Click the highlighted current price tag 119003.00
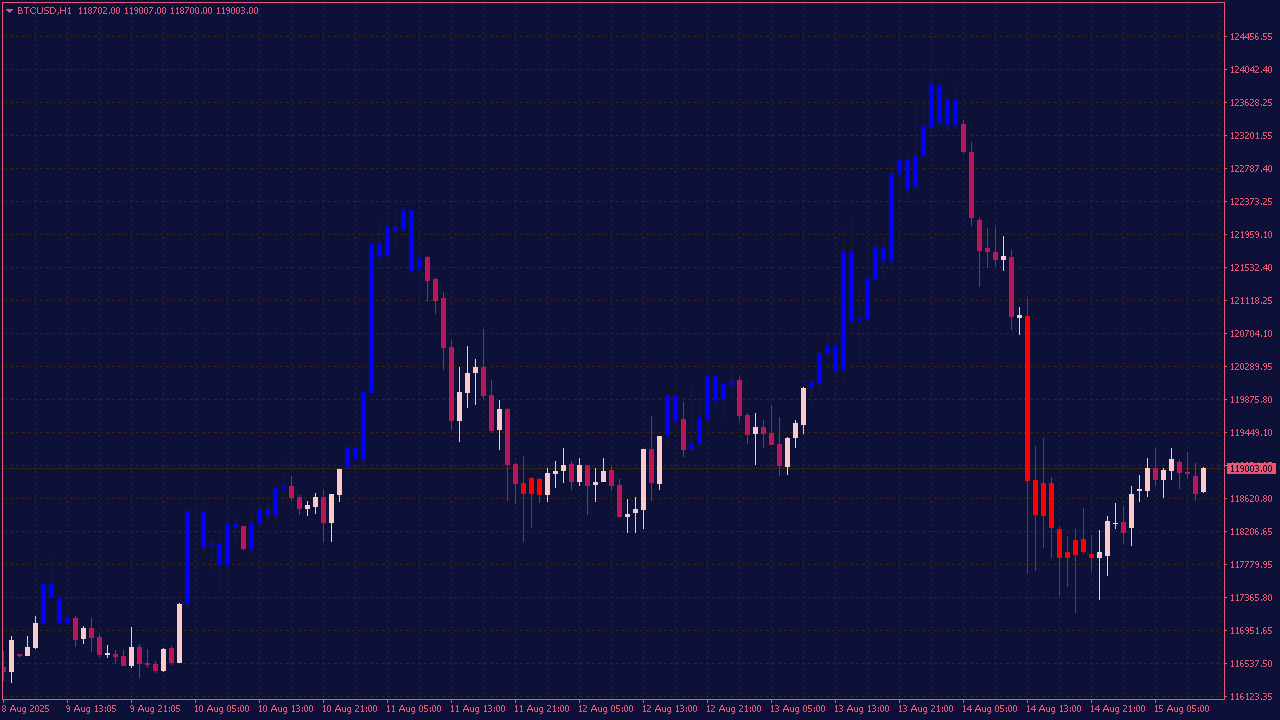 pos(1251,468)
